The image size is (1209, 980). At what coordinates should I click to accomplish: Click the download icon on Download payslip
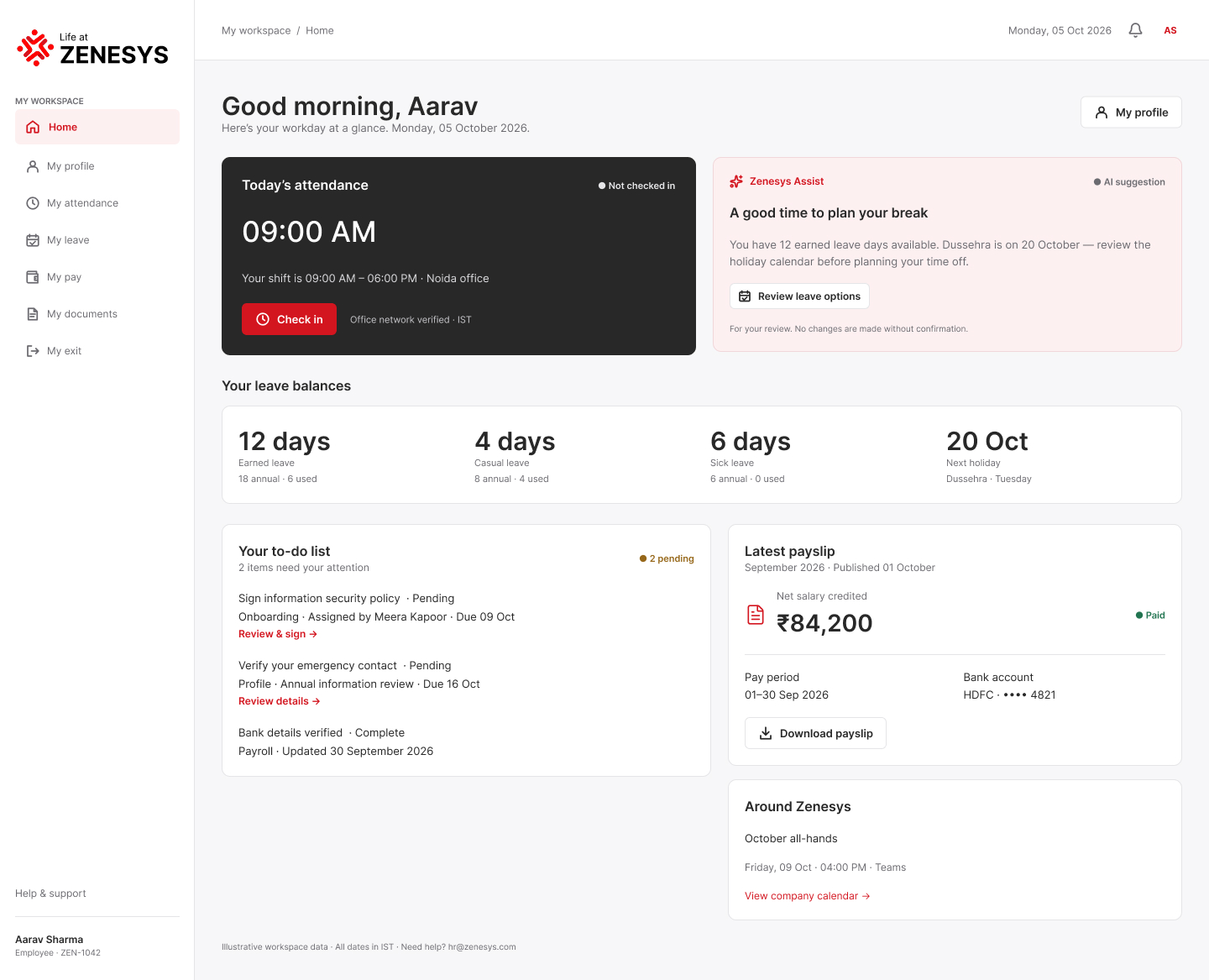coord(766,733)
